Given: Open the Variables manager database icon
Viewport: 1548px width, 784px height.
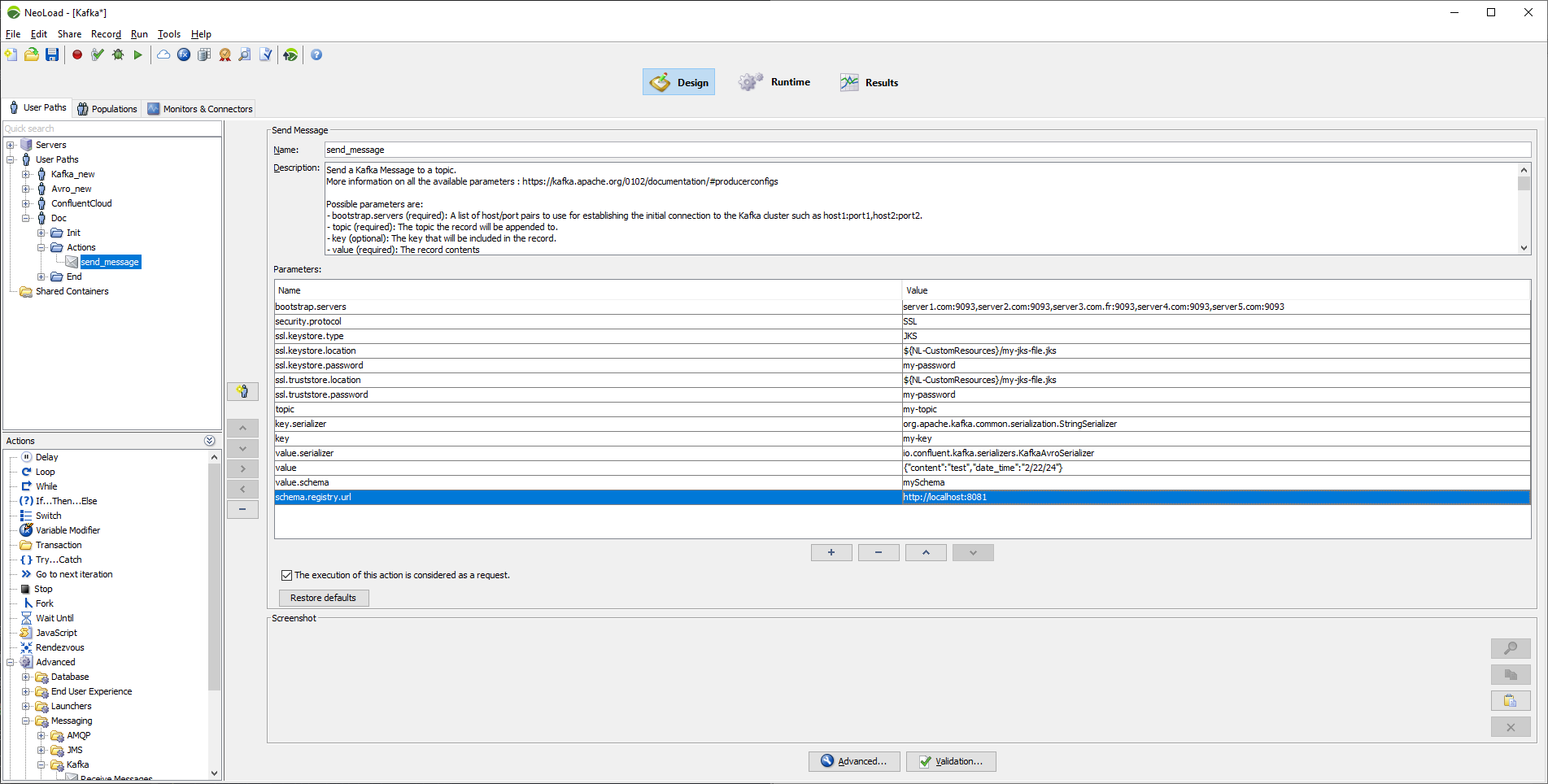Looking at the screenshot, I should pyautogui.click(x=203, y=54).
